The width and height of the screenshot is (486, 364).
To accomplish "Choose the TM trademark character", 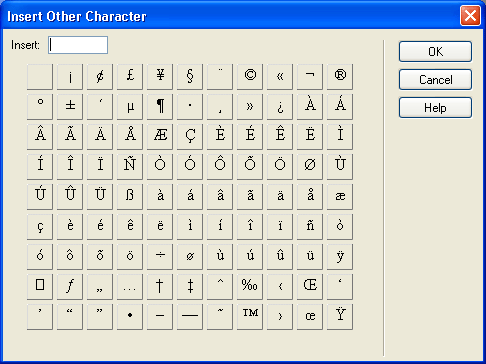I will coord(250,317).
